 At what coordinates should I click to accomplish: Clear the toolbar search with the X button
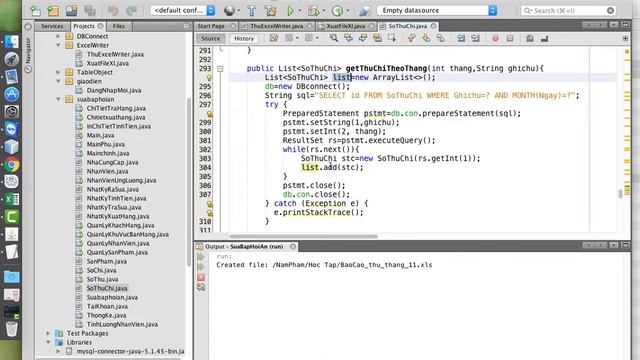click(611, 10)
